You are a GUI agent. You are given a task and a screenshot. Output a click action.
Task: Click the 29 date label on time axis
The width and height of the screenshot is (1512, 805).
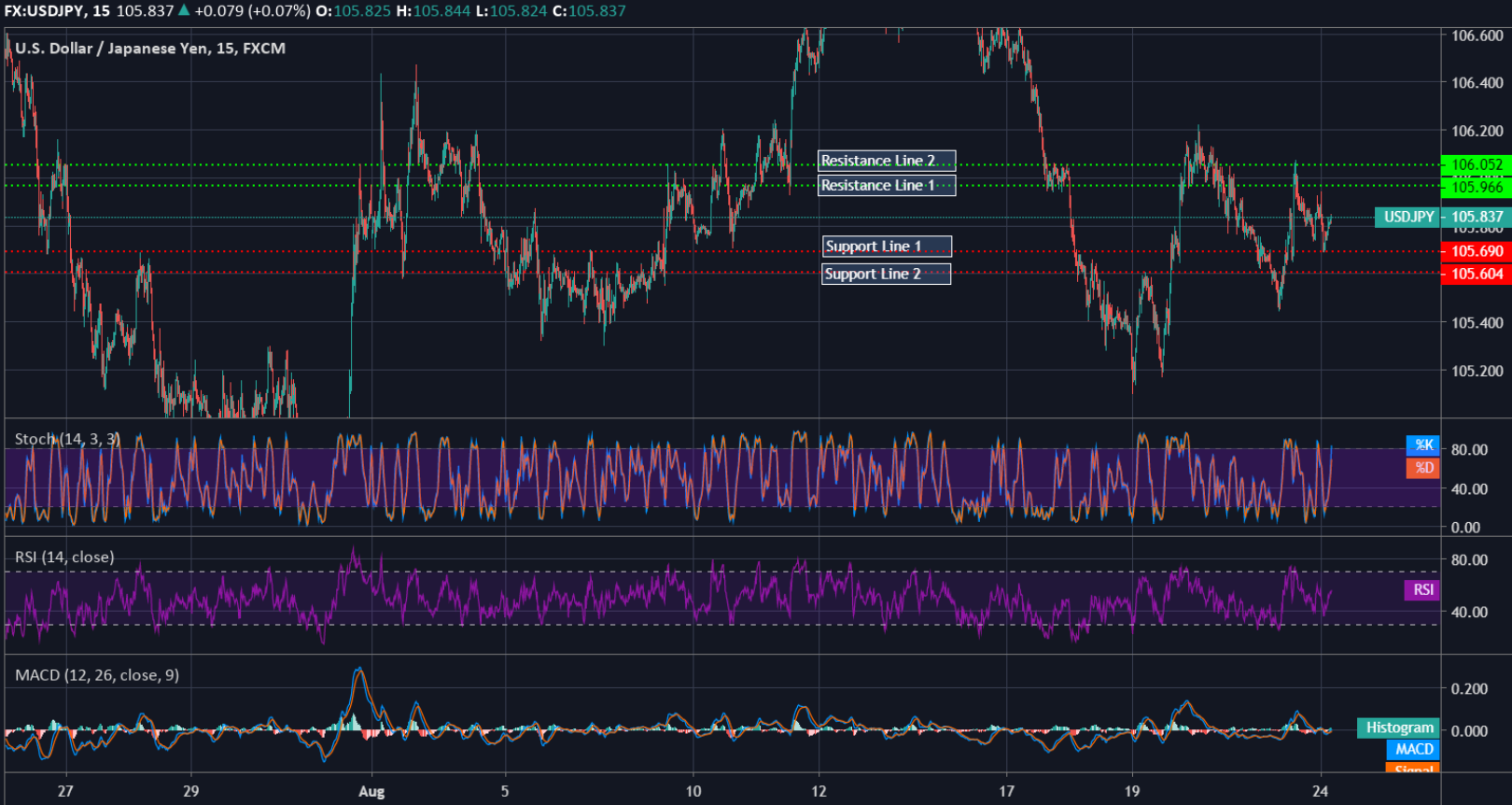190,791
